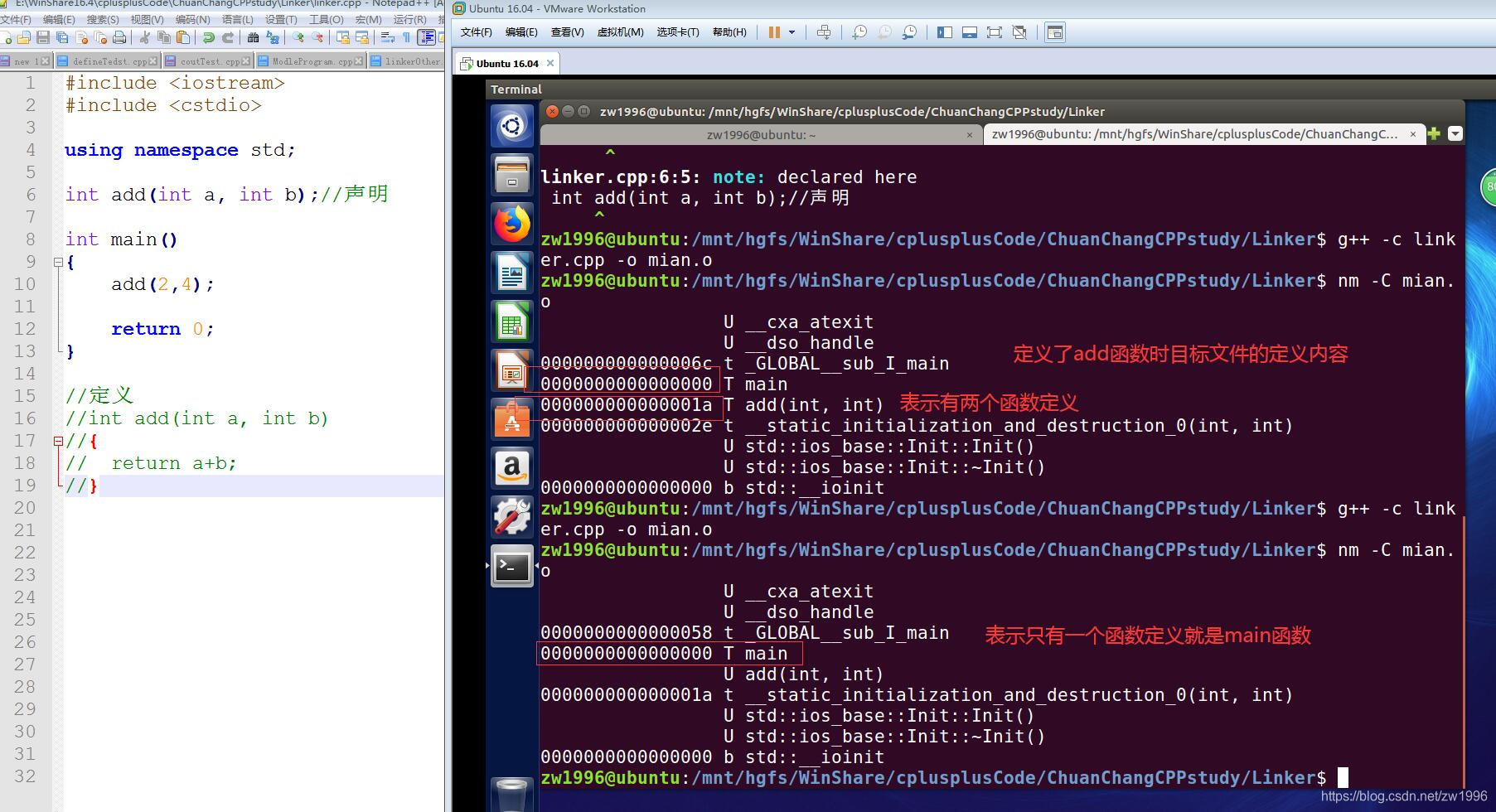Open LibreOffice Calc from the launcher
The width and height of the screenshot is (1496, 812).
[x=512, y=321]
